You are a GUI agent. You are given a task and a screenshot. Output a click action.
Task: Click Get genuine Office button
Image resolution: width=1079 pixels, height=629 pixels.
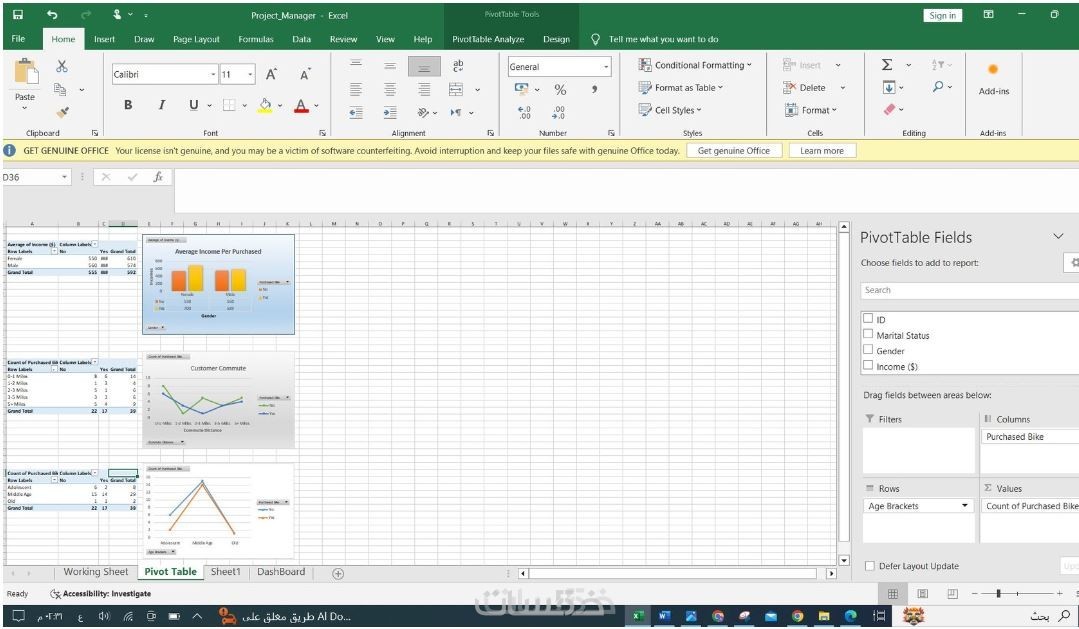point(734,151)
